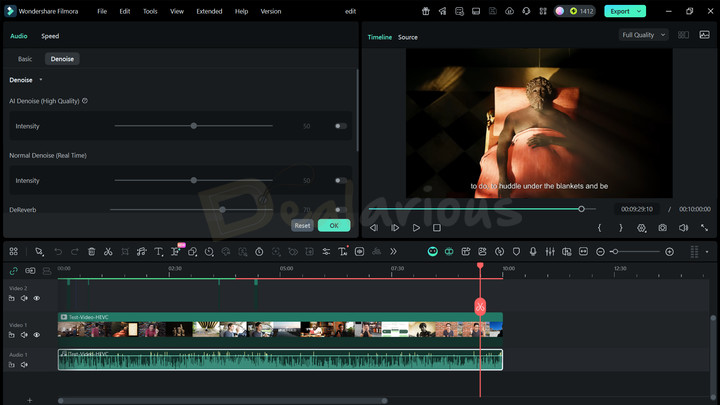720x405 pixels.
Task: Expand the Export button dropdown arrow
Action: [x=639, y=11]
